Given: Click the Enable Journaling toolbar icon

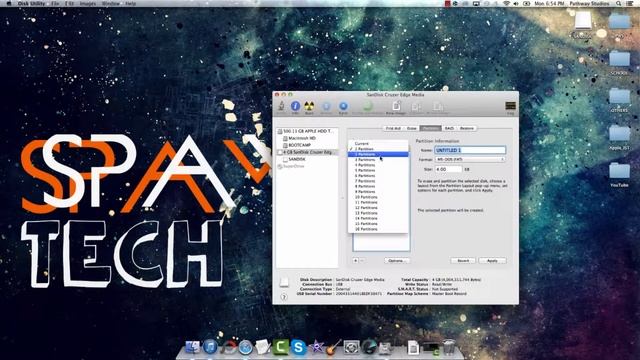Looking at the screenshot, I should pos(368,107).
